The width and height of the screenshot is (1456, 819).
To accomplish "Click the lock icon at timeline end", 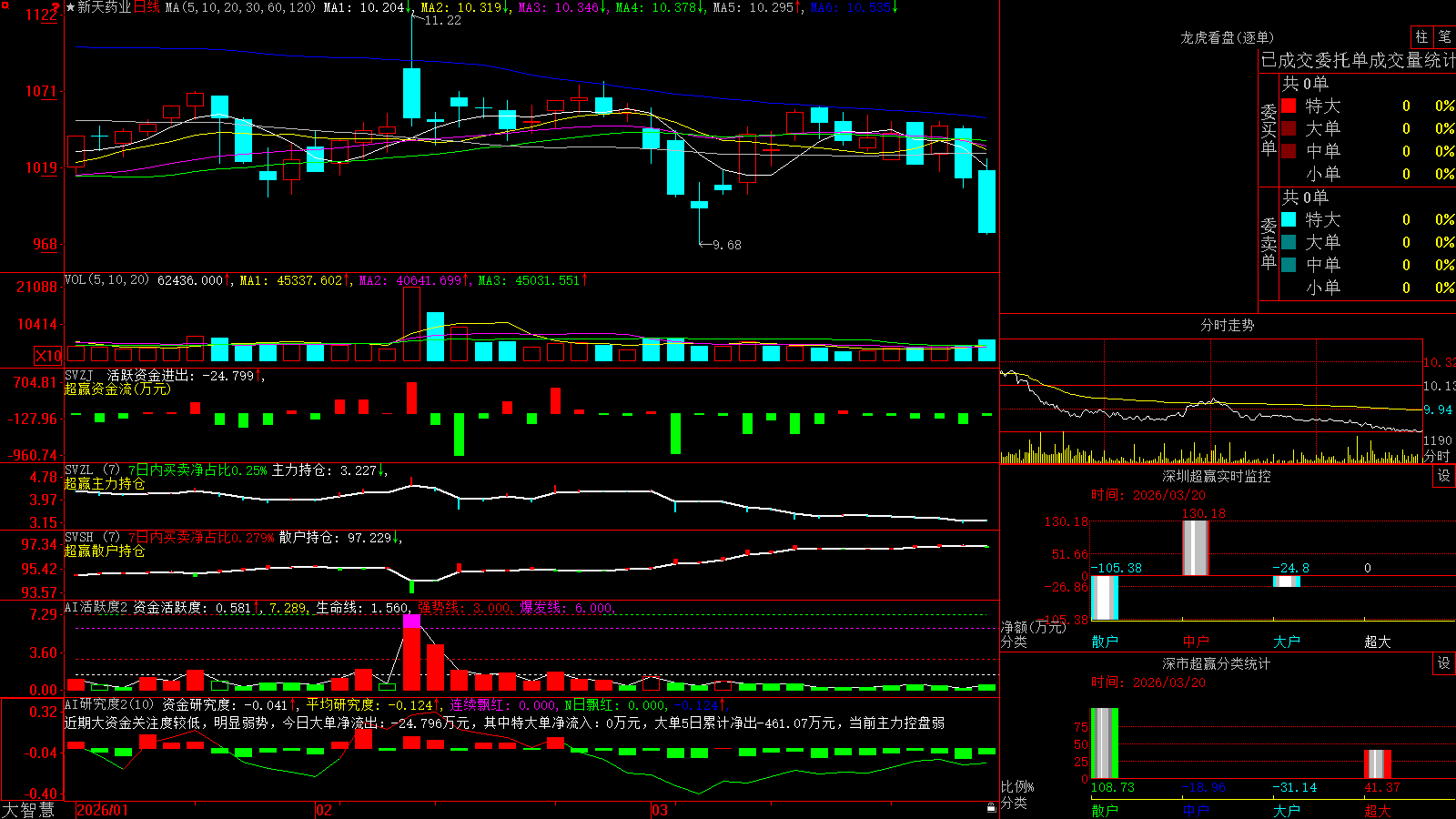I will tap(992, 808).
